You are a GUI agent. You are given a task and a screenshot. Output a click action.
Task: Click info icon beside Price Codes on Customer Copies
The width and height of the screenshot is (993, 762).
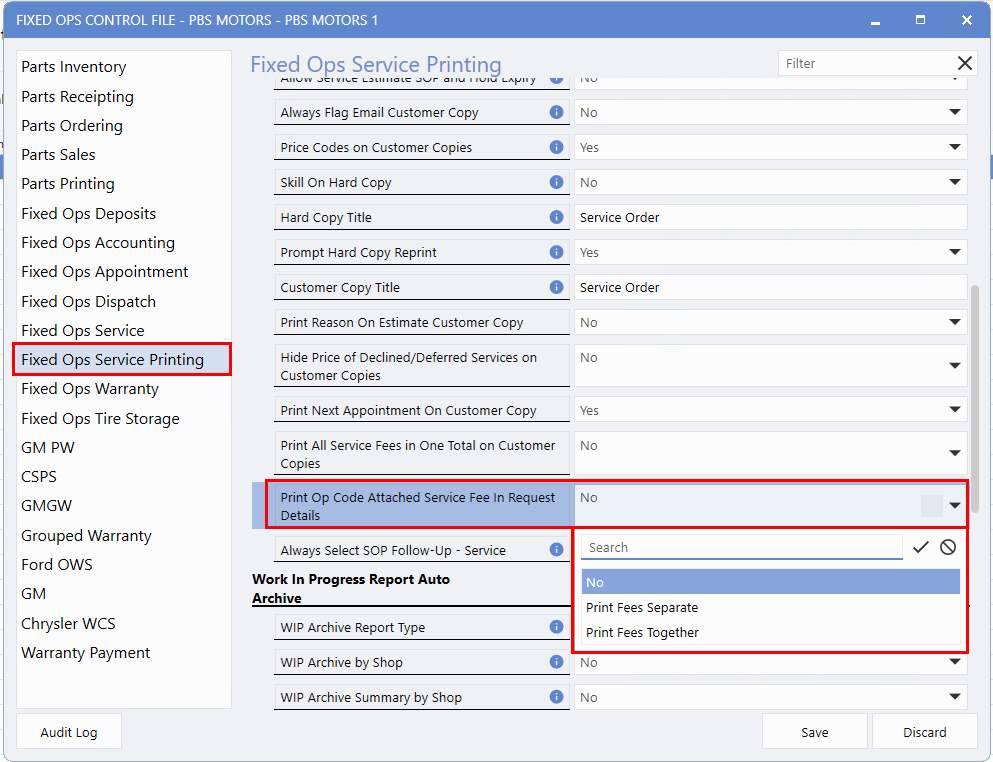point(557,147)
